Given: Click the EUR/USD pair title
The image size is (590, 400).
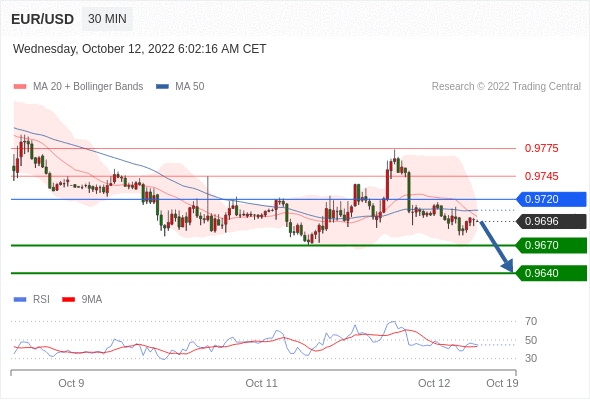Looking at the screenshot, I should coord(43,19).
